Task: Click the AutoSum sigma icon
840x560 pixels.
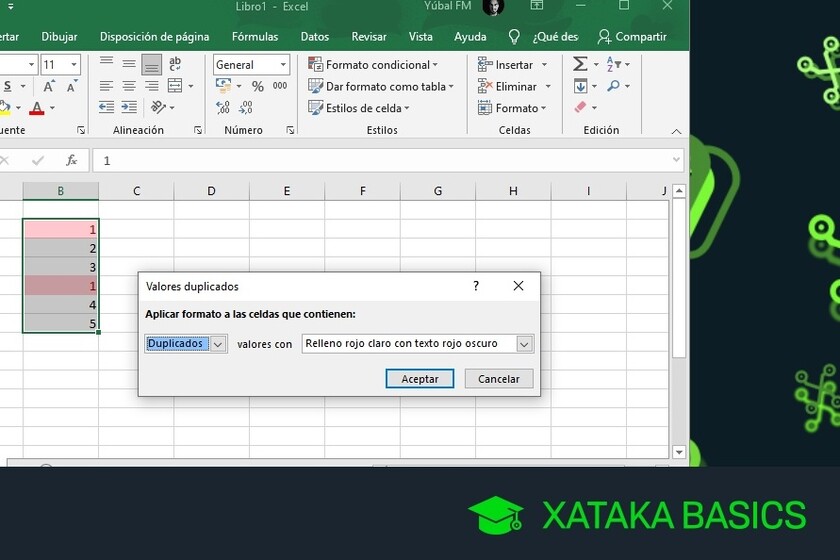Action: [580, 64]
